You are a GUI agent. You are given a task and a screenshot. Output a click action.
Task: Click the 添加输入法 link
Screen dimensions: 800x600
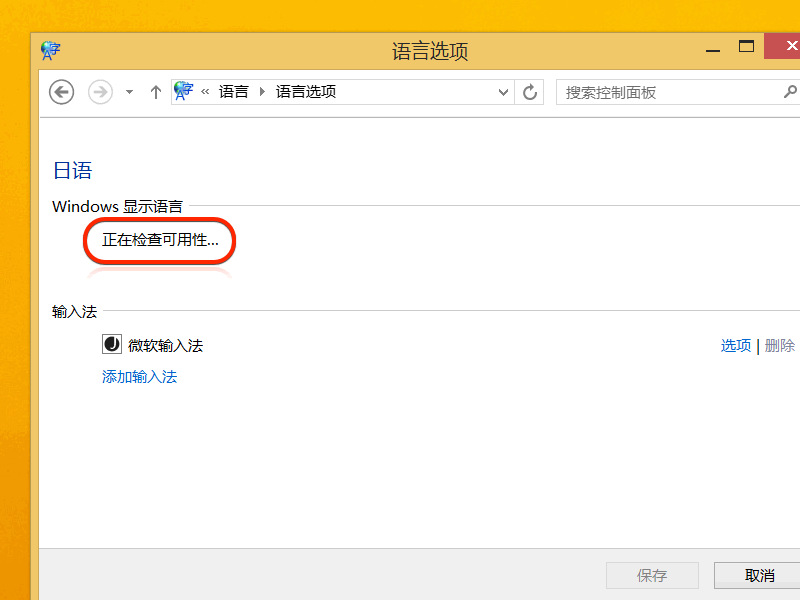(139, 377)
